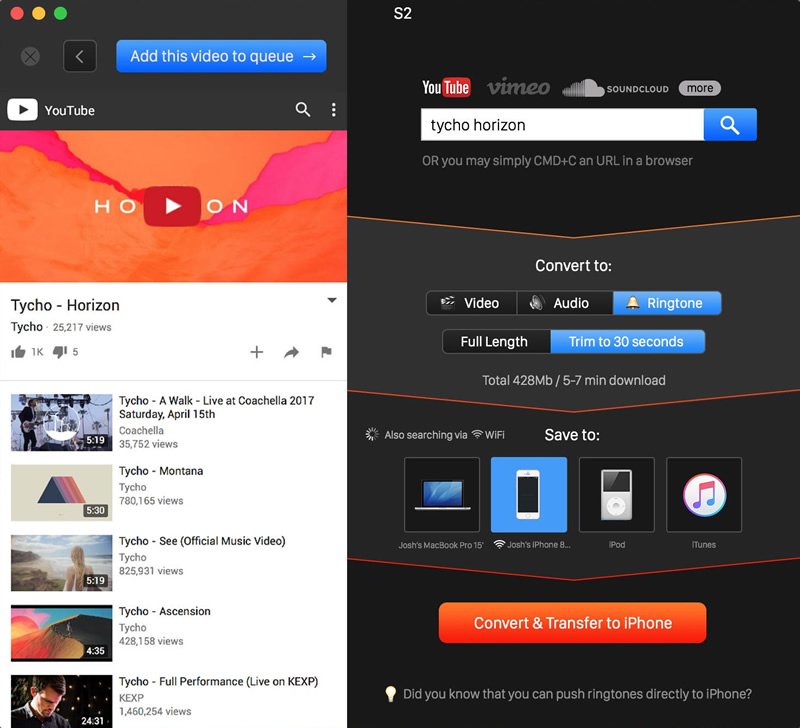The width and height of the screenshot is (800, 728).
Task: Click Add this video to queue
Action: 221,57
